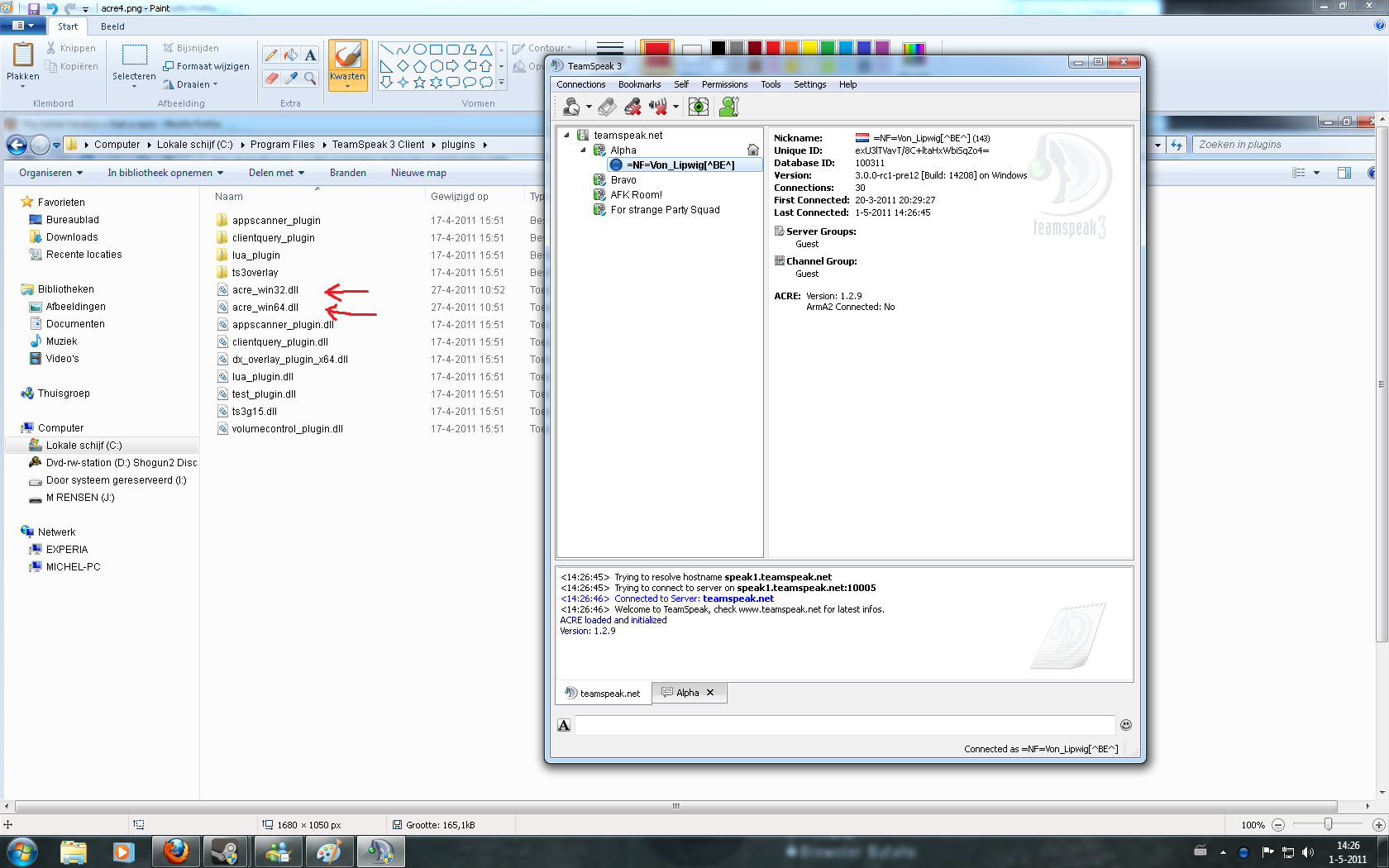Open Windows Media Player from the taskbar
This screenshot has height=868, width=1389.
124,851
